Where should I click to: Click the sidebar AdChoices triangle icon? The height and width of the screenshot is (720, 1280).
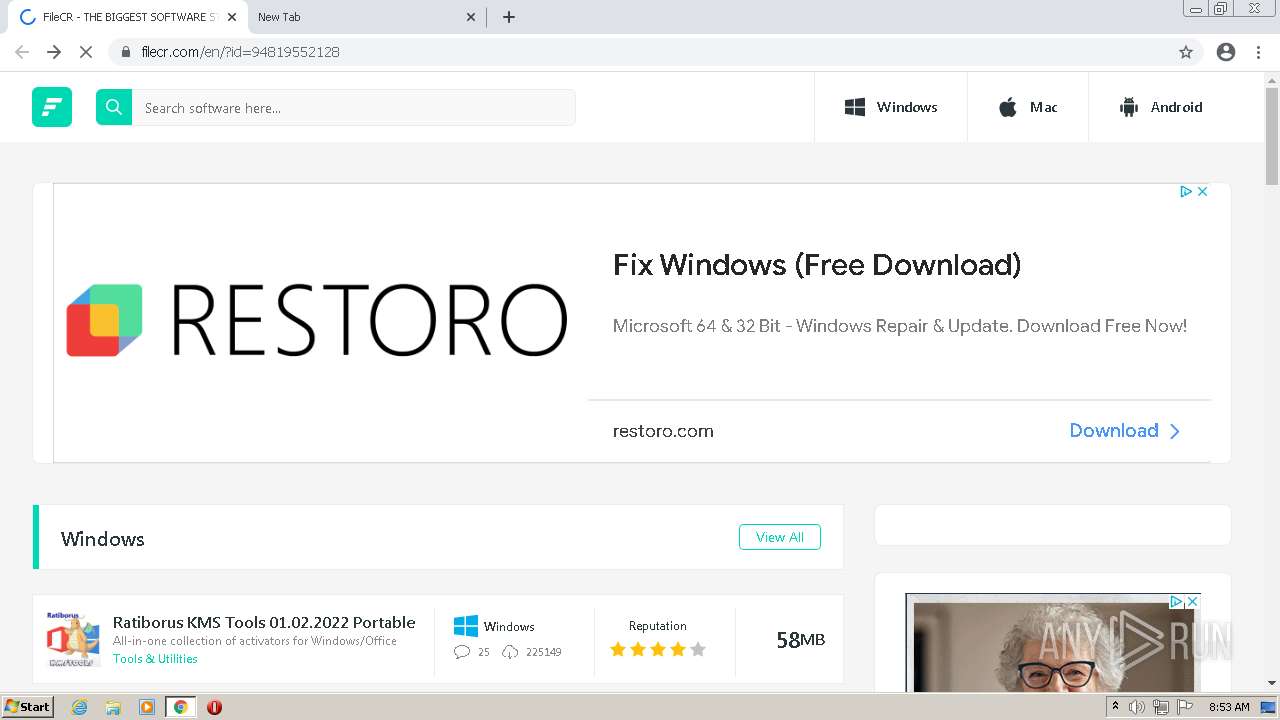tap(1177, 601)
